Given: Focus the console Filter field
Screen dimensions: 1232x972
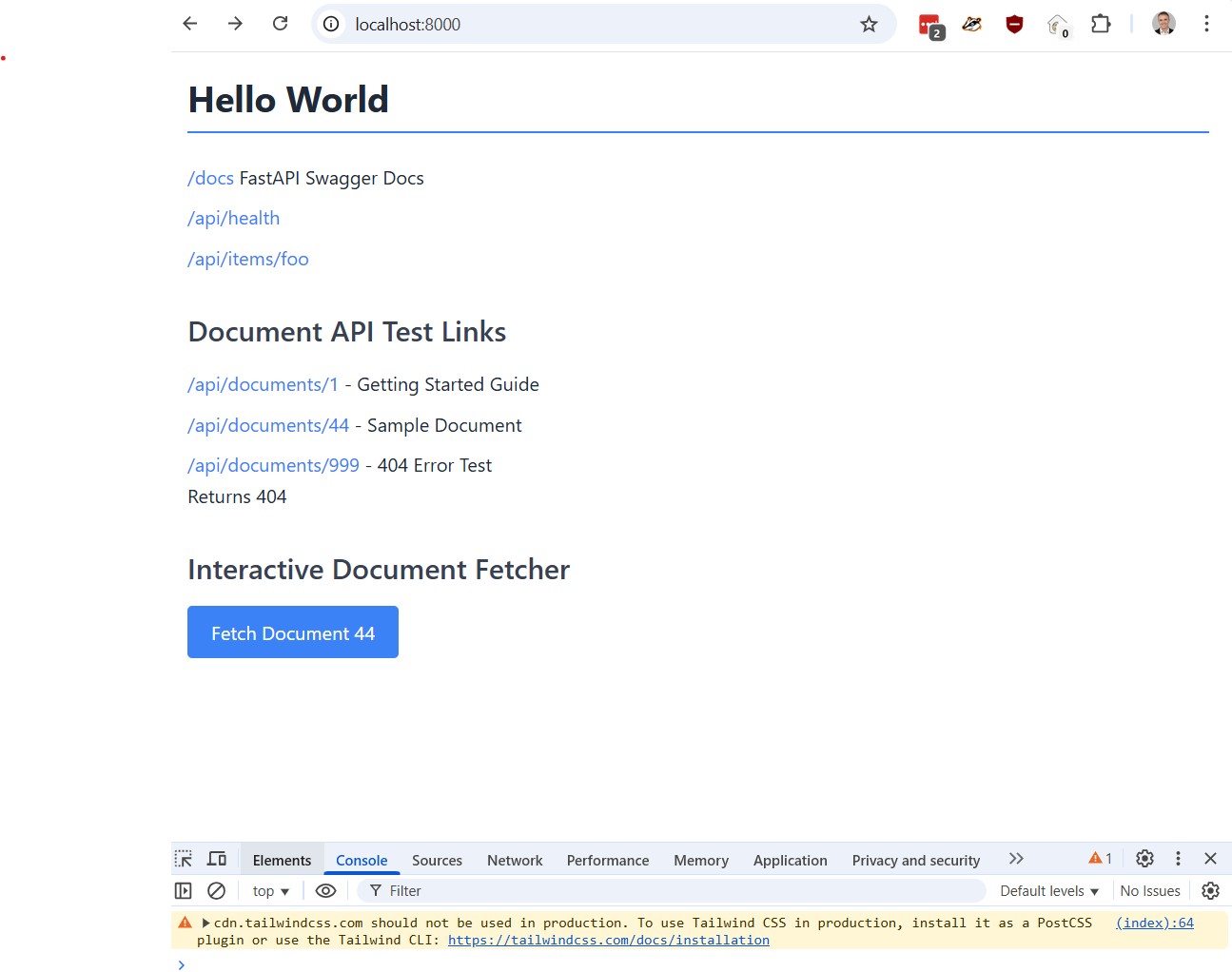Looking at the screenshot, I should click(x=673, y=891).
